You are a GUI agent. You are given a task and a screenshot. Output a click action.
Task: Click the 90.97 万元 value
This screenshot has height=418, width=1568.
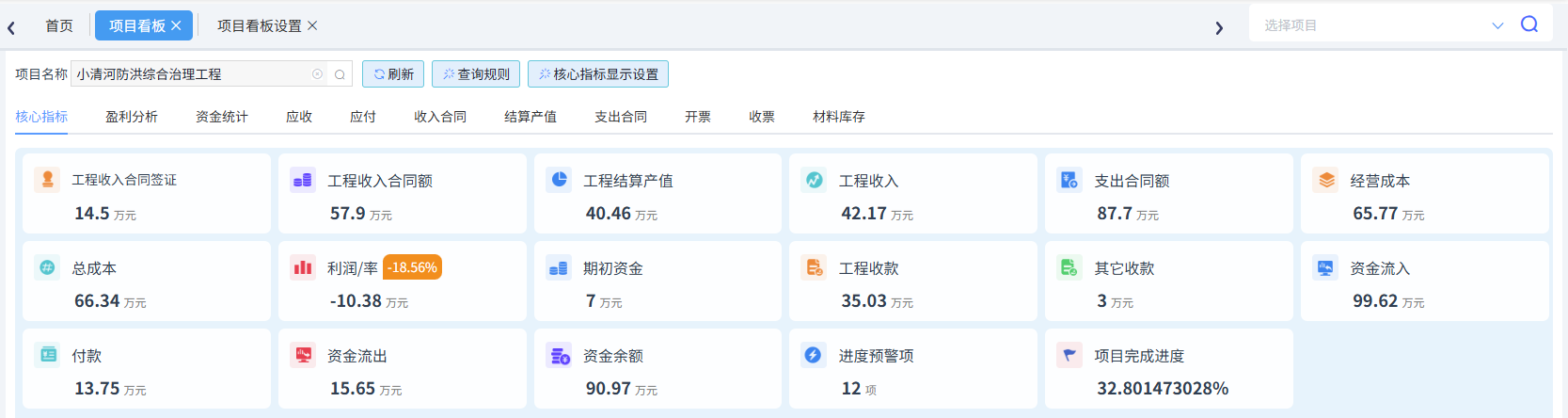(622, 389)
